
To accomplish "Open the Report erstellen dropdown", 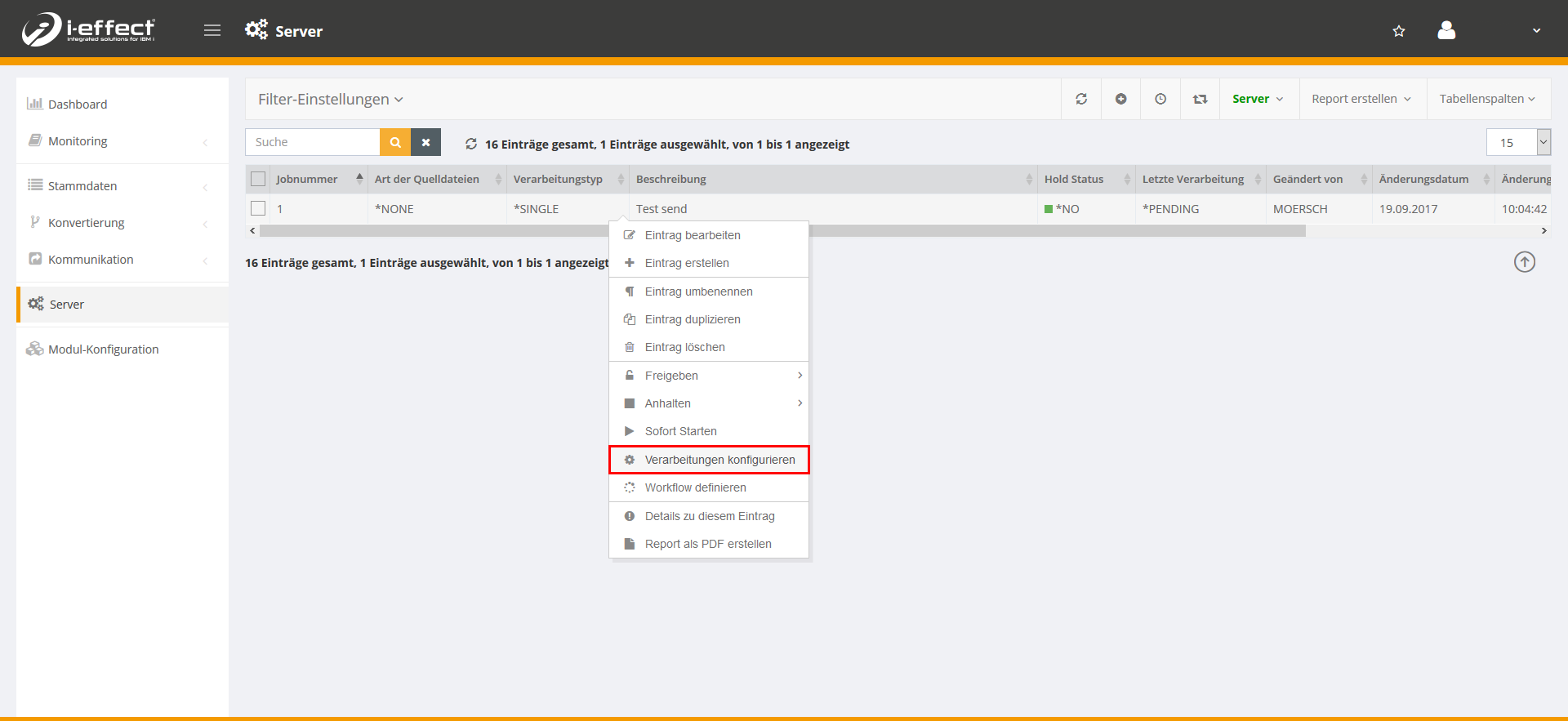I will (1361, 99).
